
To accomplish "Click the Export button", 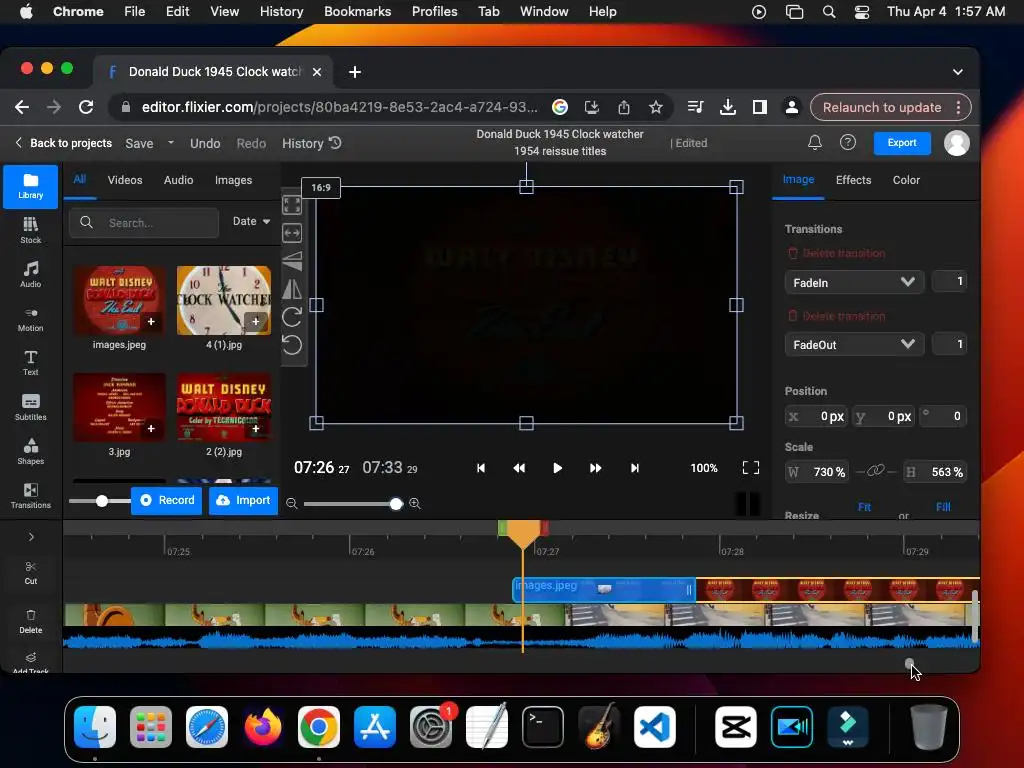I will [902, 142].
